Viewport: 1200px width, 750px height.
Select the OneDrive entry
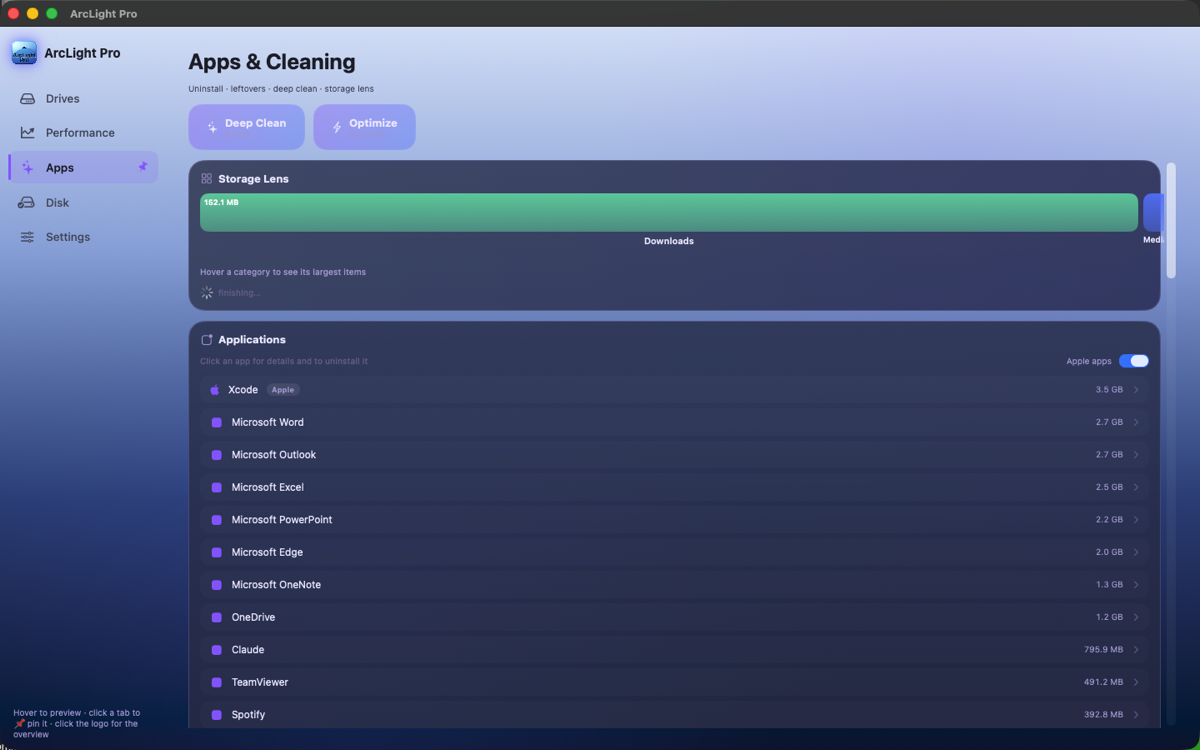click(x=674, y=617)
